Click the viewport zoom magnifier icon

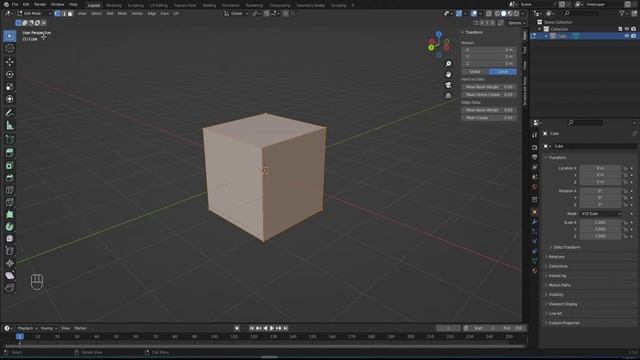click(x=448, y=64)
